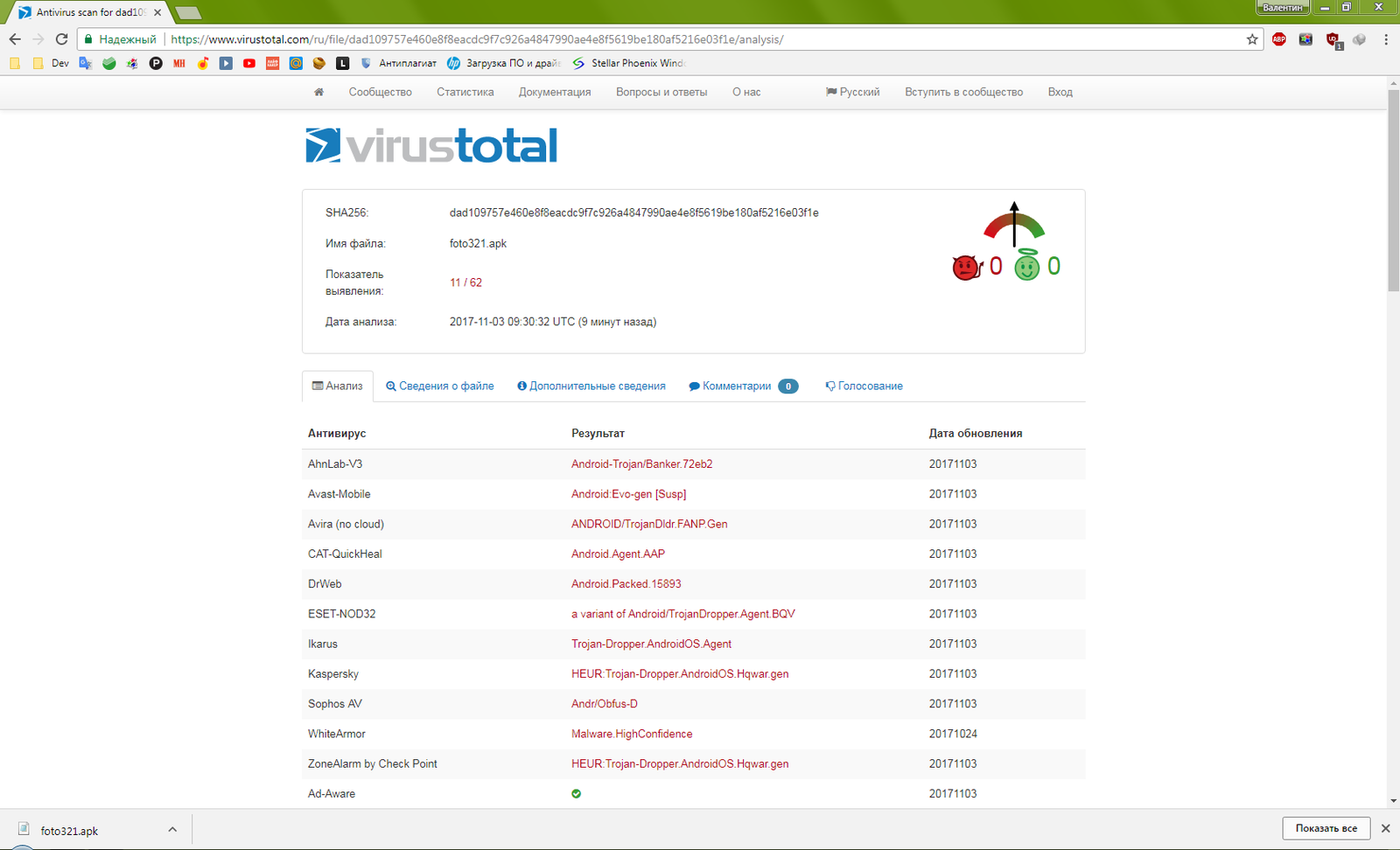Open the Chrome three-dot menu

pos(1386,39)
